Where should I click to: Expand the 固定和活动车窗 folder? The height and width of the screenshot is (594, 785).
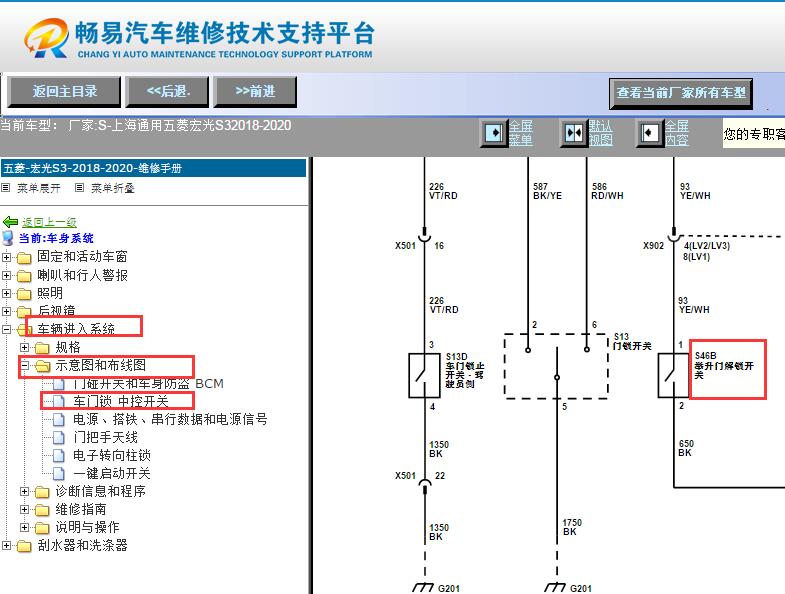click(6, 257)
